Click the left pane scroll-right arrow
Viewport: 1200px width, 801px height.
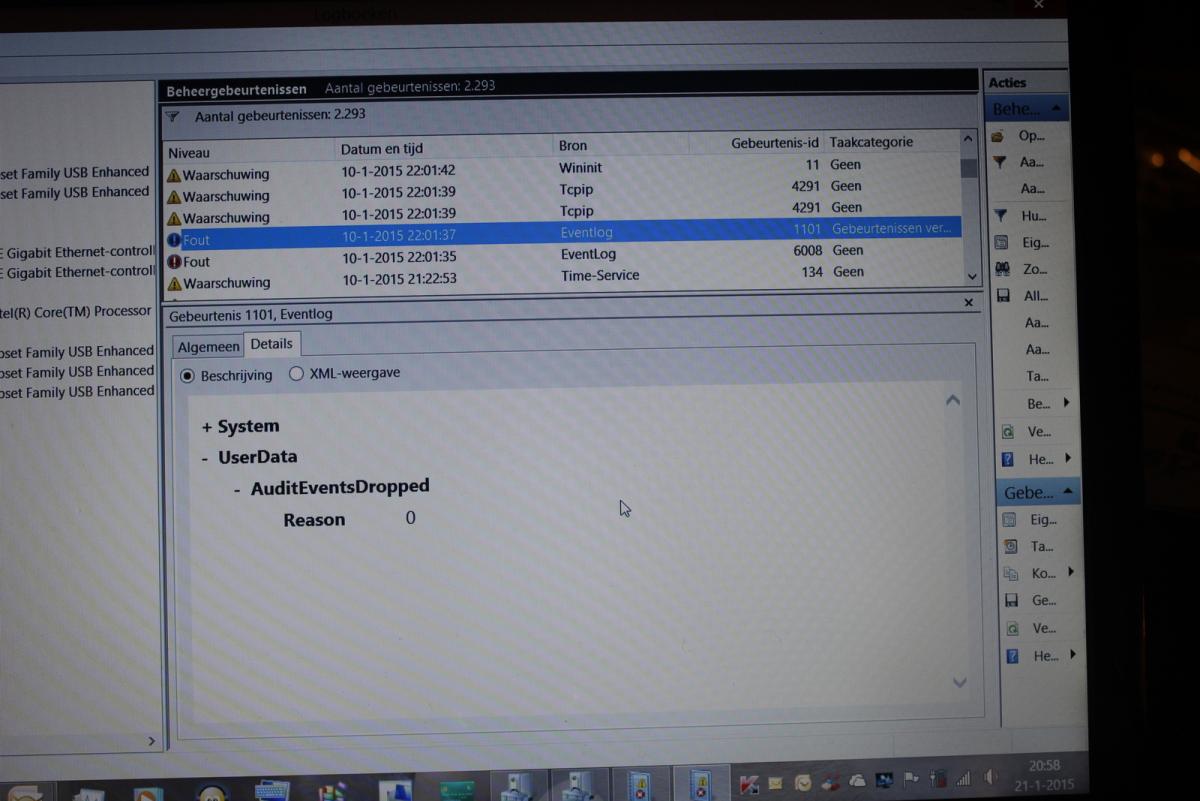click(151, 741)
